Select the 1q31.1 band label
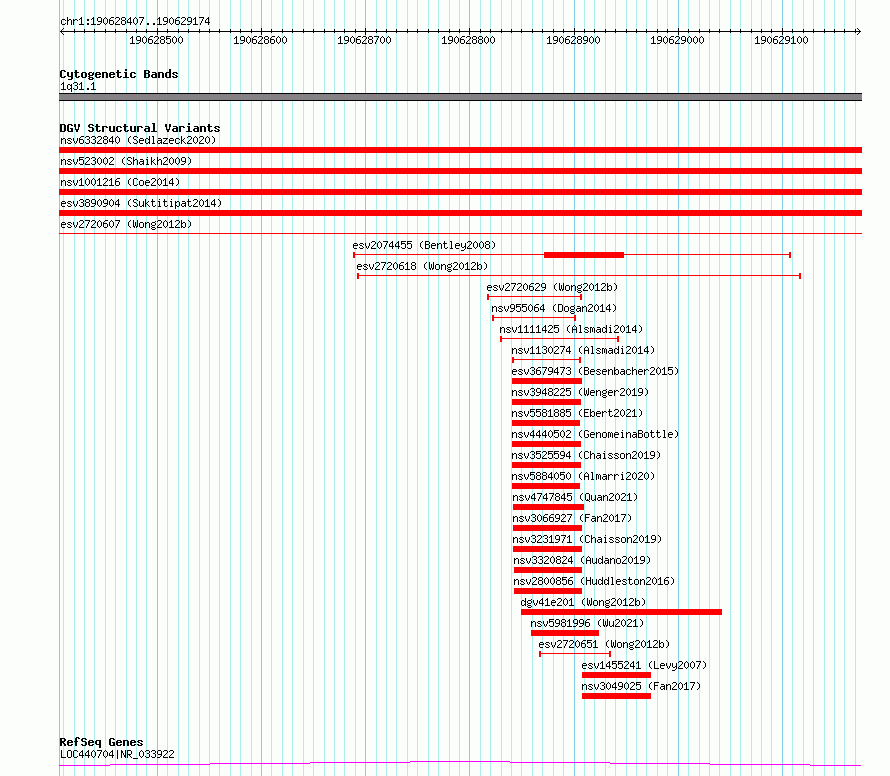 pos(78,86)
